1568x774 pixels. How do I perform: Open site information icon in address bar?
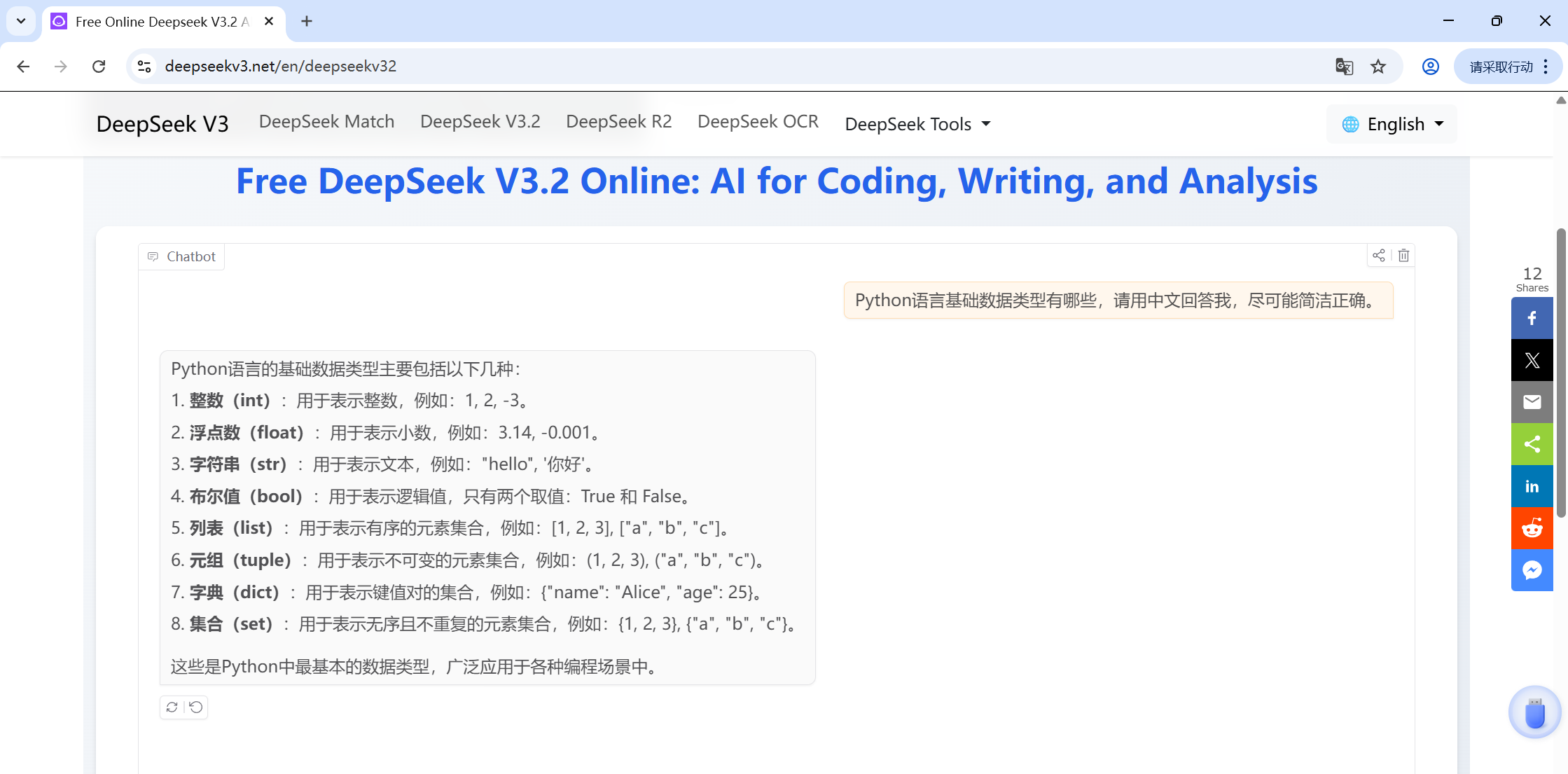point(144,67)
